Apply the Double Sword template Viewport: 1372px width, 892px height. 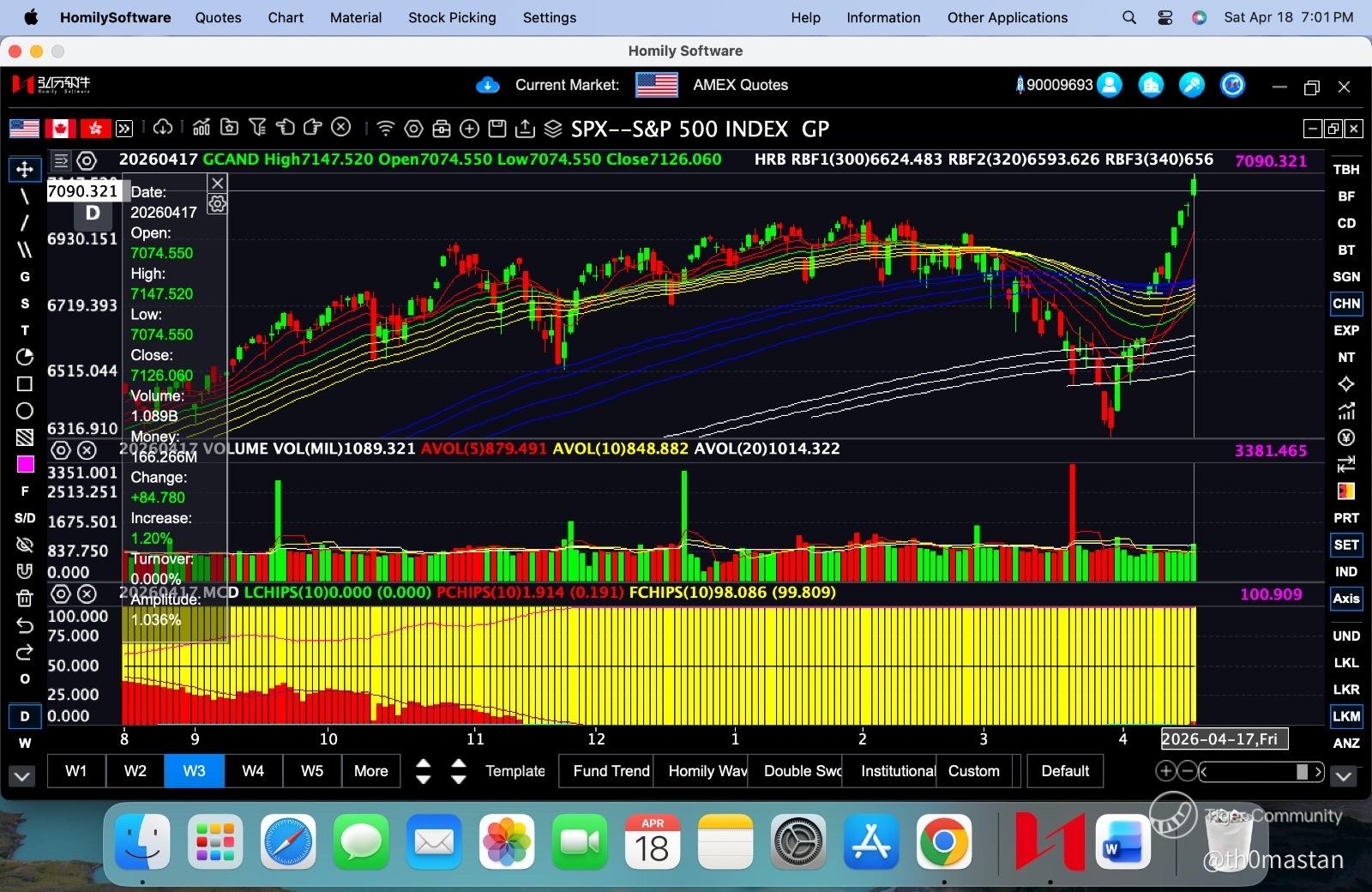pyautogui.click(x=795, y=771)
